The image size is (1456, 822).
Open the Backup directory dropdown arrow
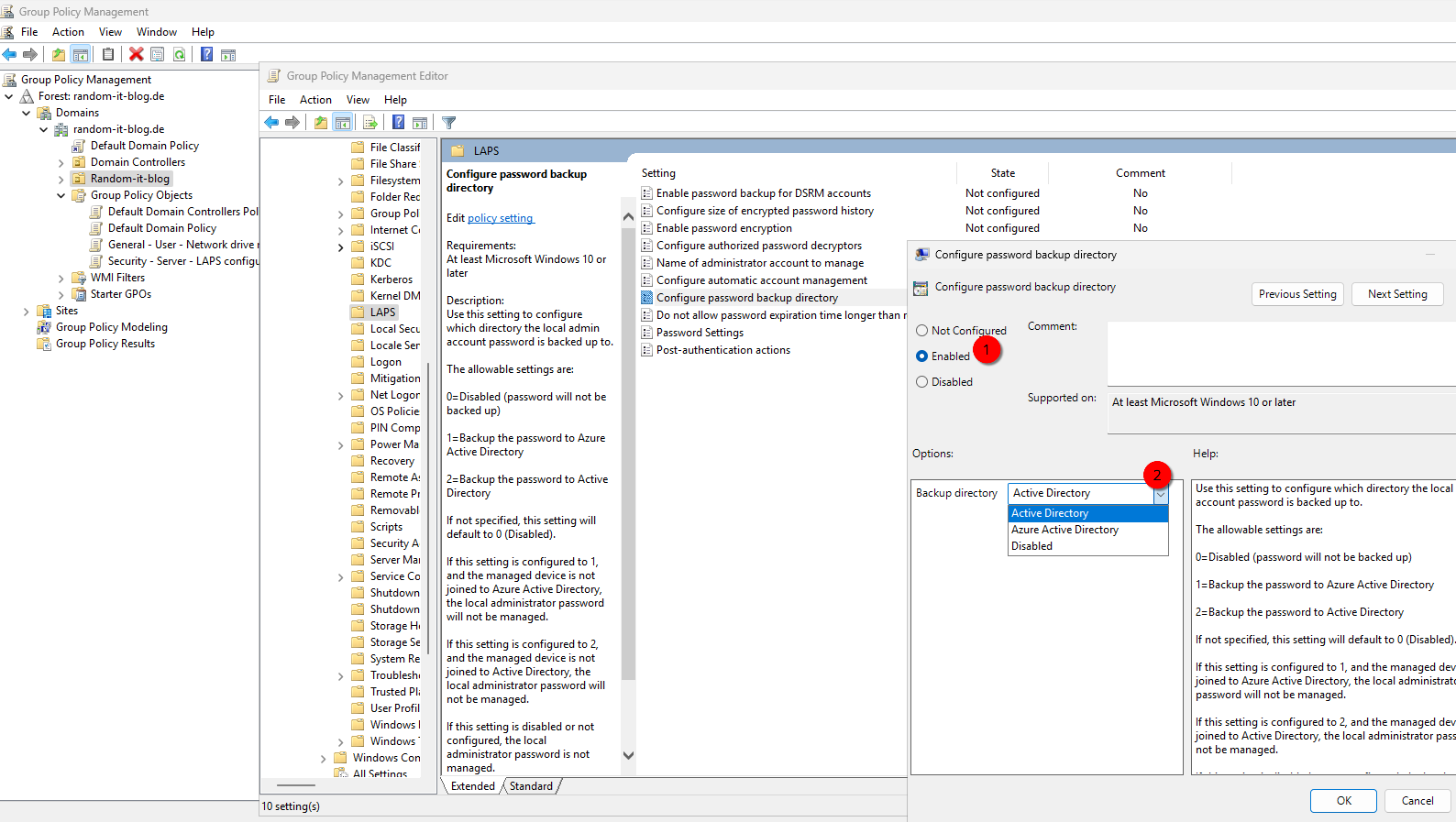1161,494
